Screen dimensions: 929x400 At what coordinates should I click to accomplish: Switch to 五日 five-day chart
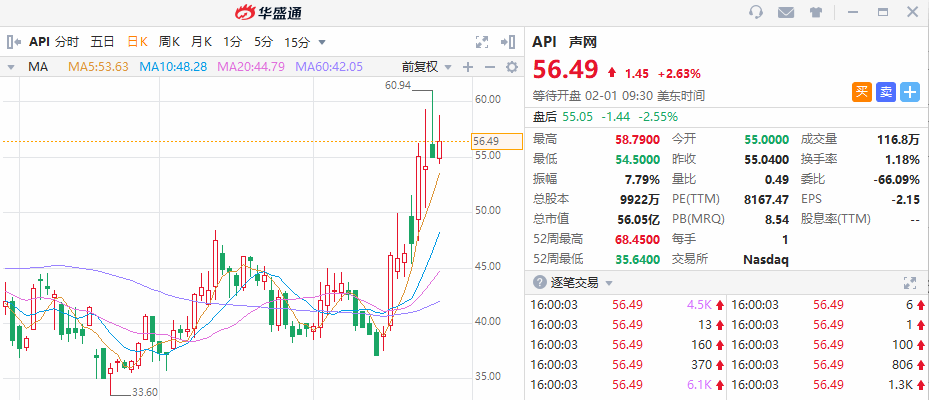click(102, 42)
